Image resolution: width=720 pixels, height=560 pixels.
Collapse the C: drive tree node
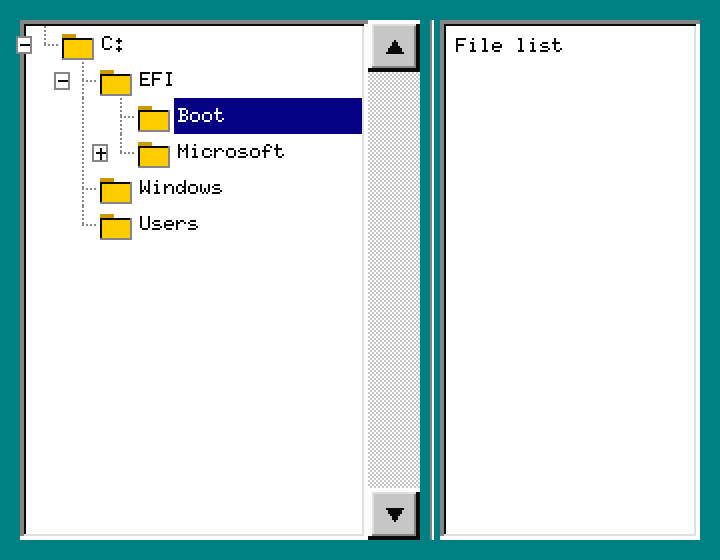[x=24, y=45]
